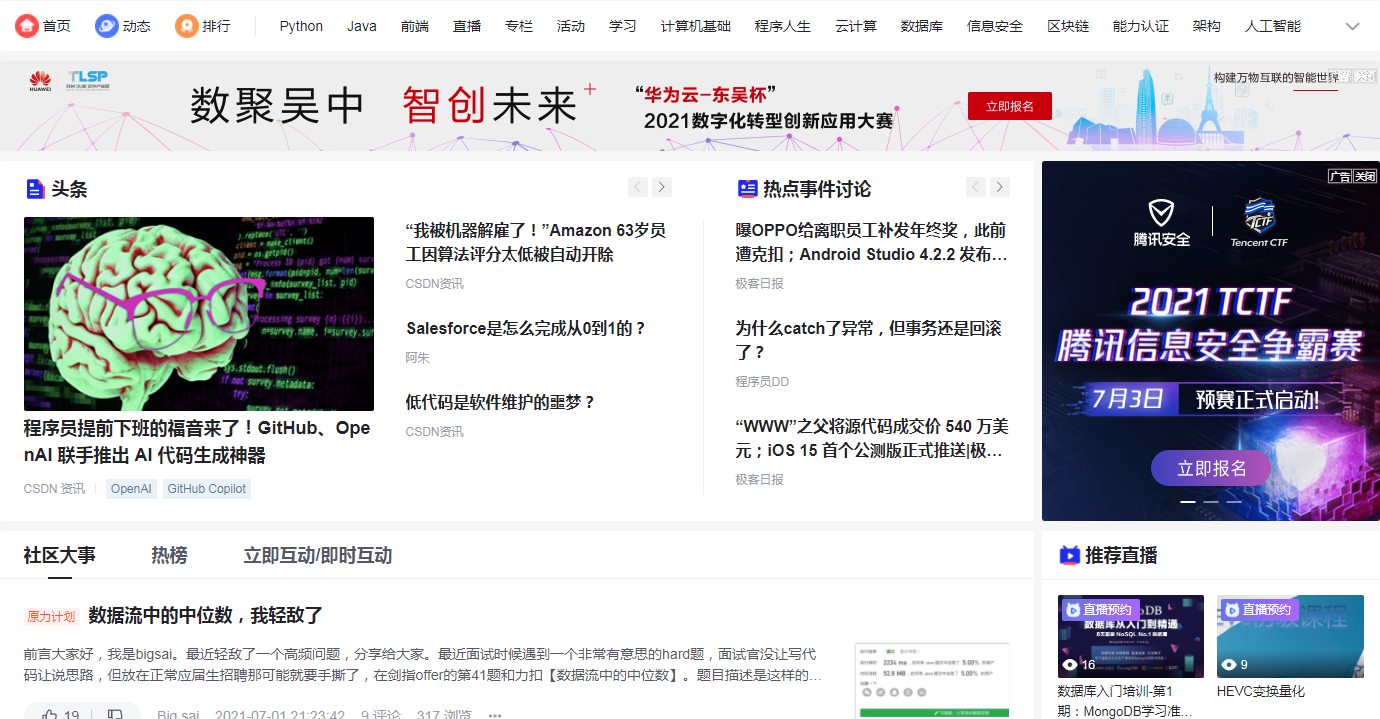Switch to 立即互动/即时互动 tab
This screenshot has width=1380, height=719.
click(x=318, y=555)
